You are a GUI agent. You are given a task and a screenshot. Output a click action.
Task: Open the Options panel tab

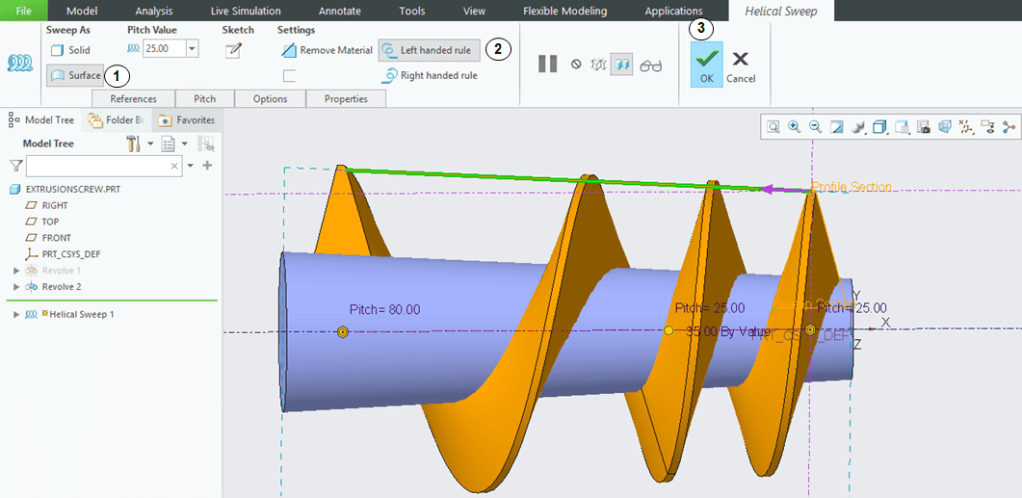[270, 99]
